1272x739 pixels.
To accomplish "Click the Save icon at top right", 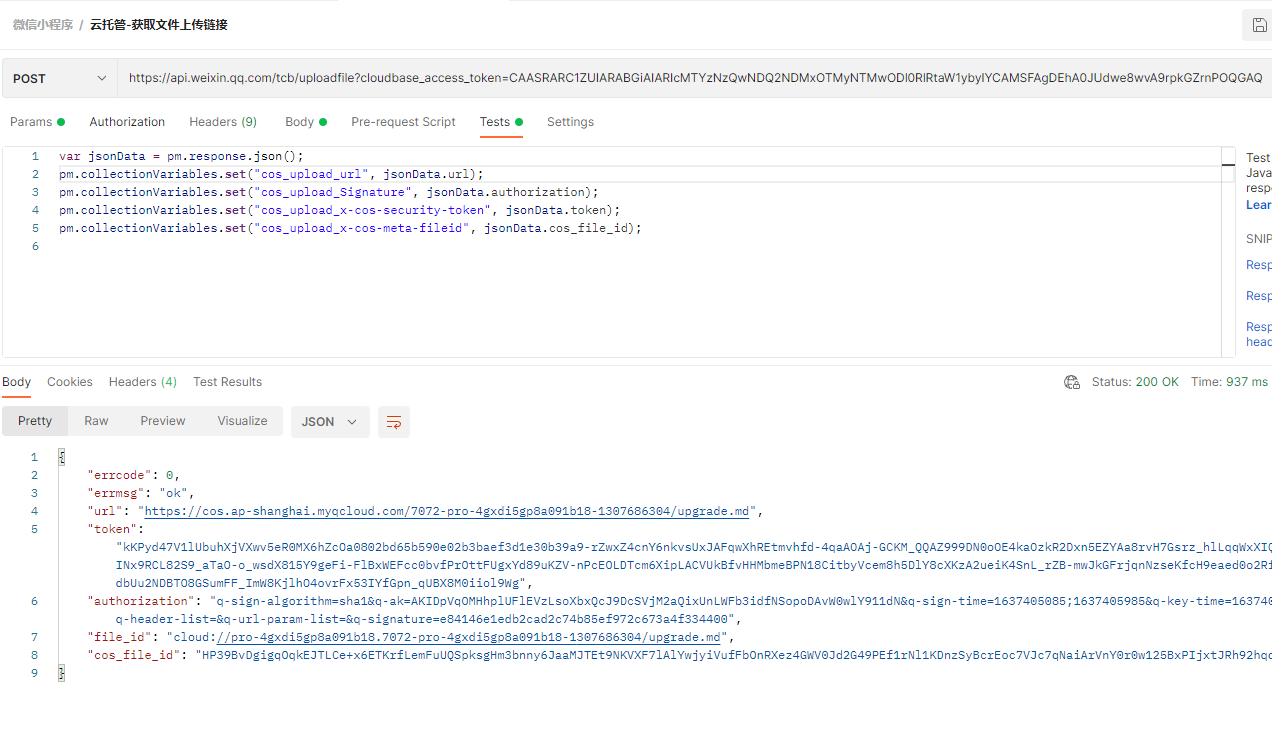I will (1258, 25).
